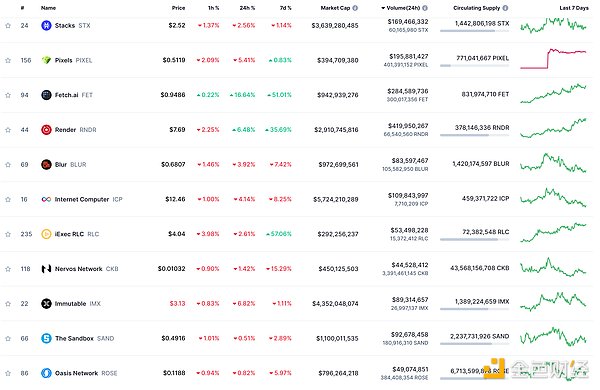Image resolution: width=600 pixels, height=390 pixels.
Task: Star Pixels in the watchlist
Action: [x=8, y=60]
